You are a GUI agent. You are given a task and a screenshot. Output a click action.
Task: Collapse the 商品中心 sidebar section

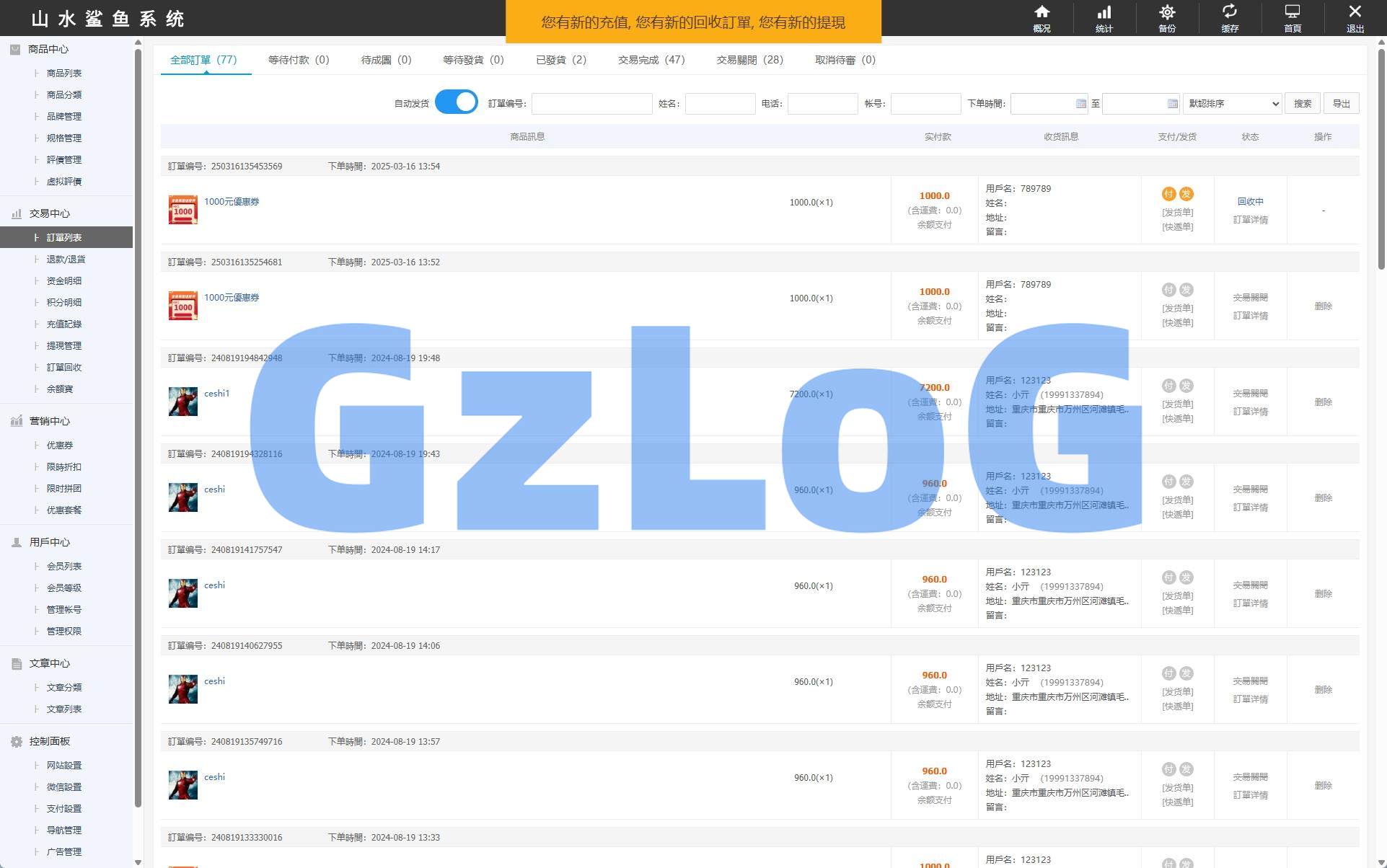(48, 49)
